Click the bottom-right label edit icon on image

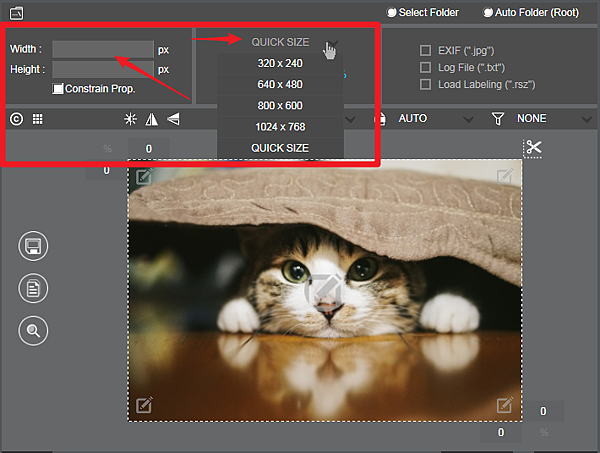[x=505, y=405]
